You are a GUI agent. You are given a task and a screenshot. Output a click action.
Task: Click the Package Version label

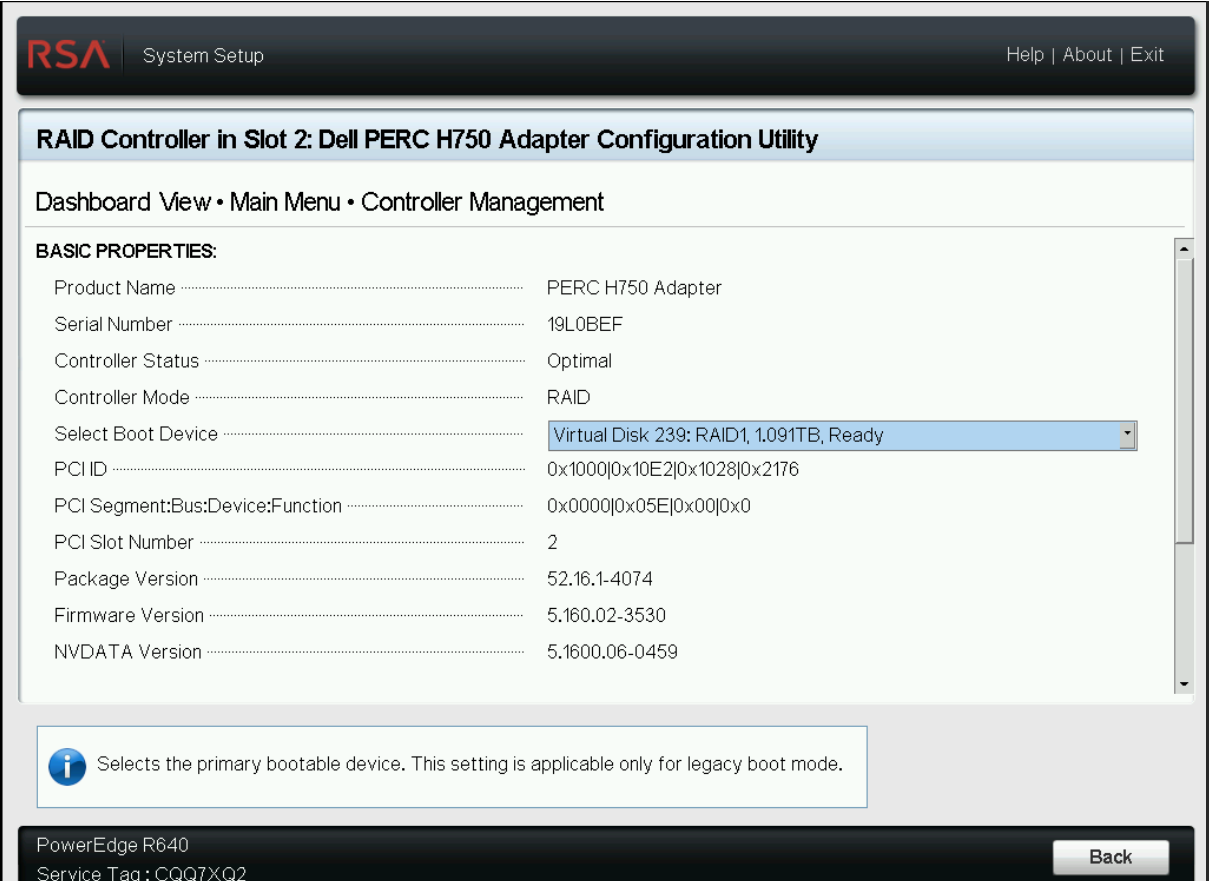tap(126, 579)
